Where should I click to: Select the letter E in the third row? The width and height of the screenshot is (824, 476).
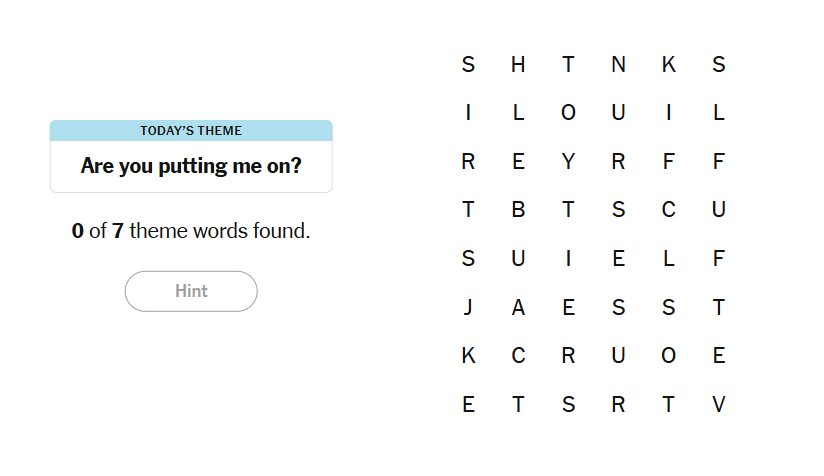tap(518, 162)
